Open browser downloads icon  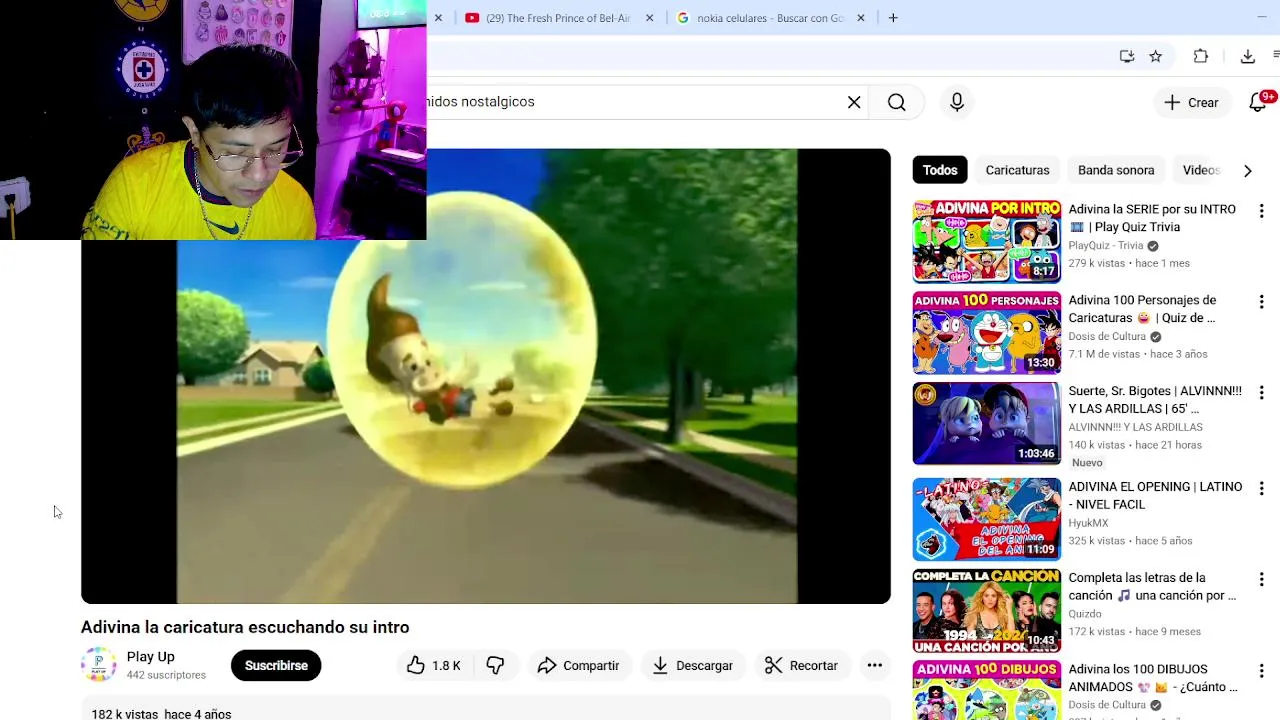click(1248, 57)
